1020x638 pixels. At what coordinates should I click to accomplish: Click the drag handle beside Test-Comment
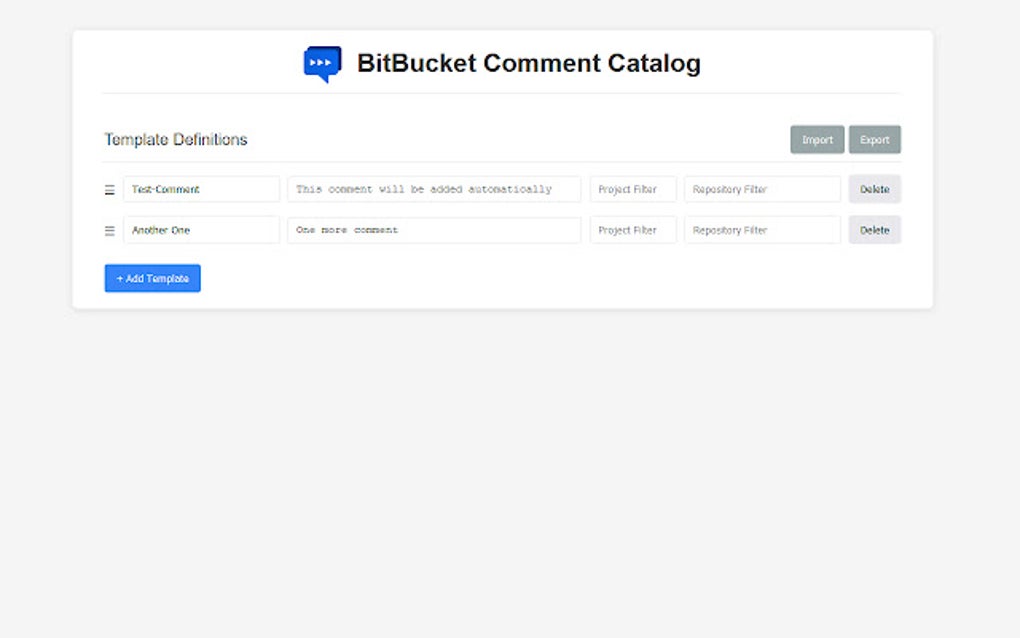(x=109, y=188)
